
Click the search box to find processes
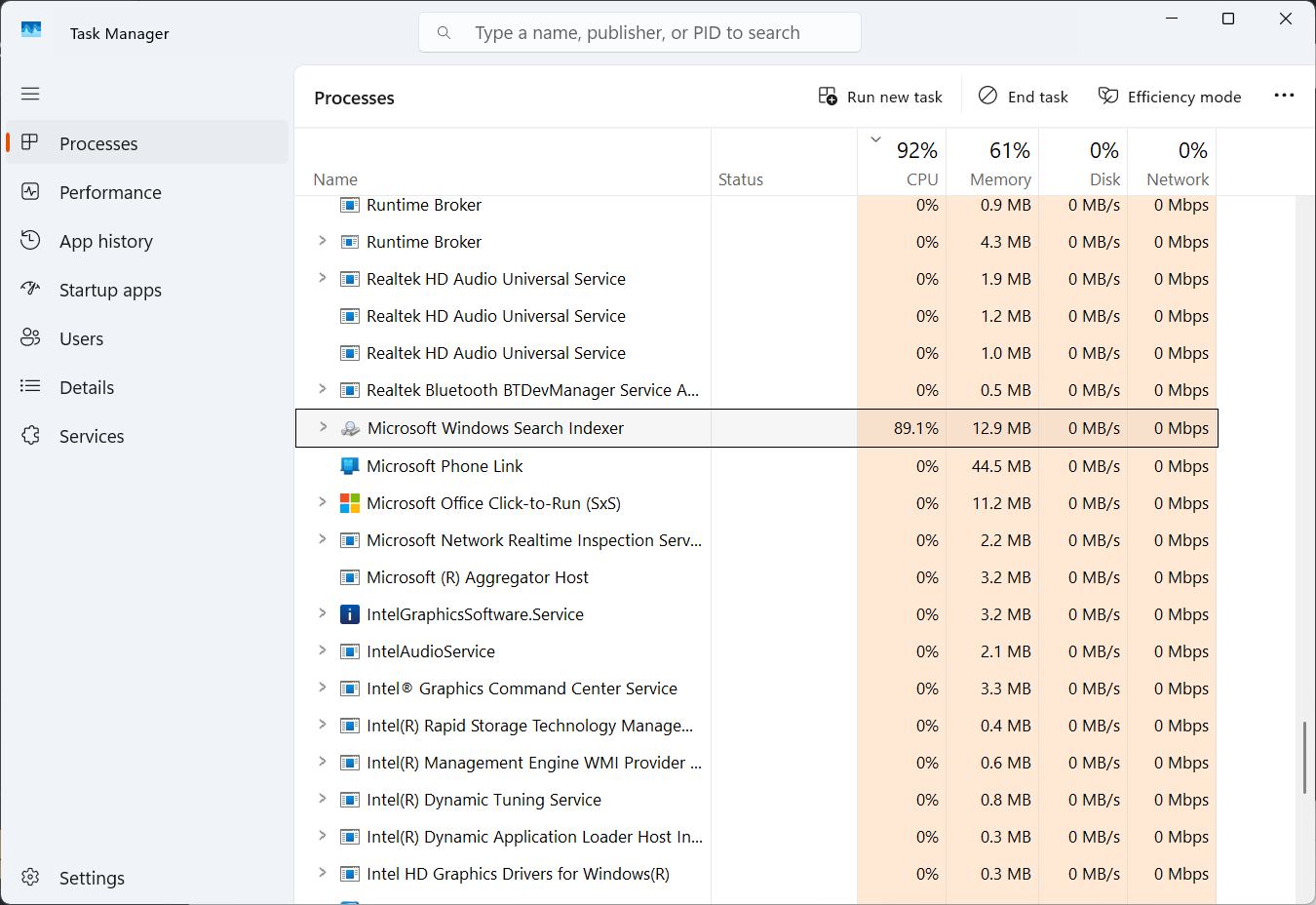point(653,32)
